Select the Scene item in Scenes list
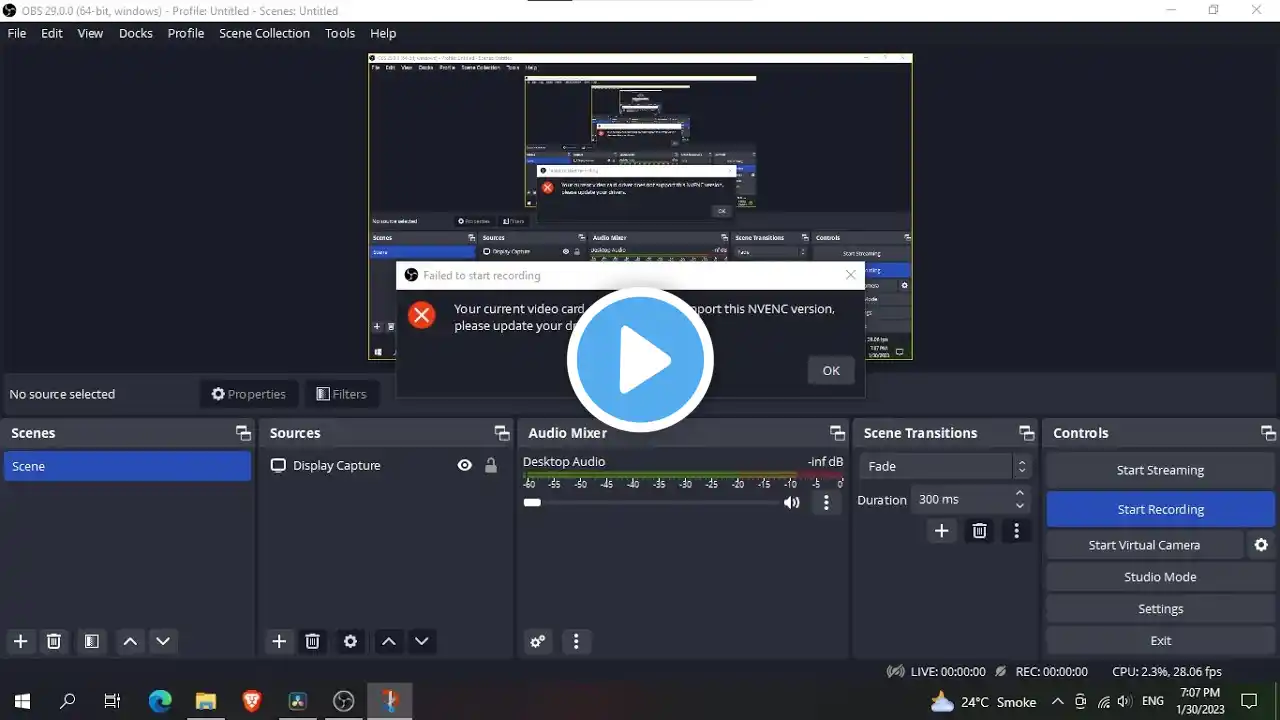Screen dimensions: 1280x720 (x=127, y=466)
